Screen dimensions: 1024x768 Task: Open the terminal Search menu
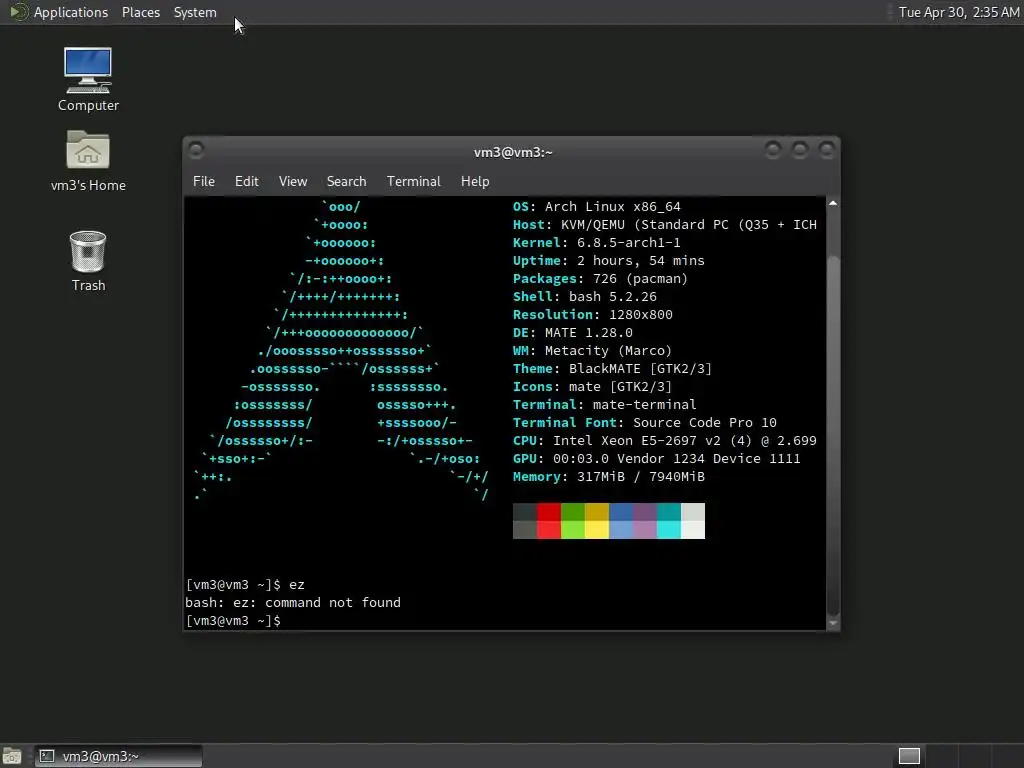pos(346,181)
